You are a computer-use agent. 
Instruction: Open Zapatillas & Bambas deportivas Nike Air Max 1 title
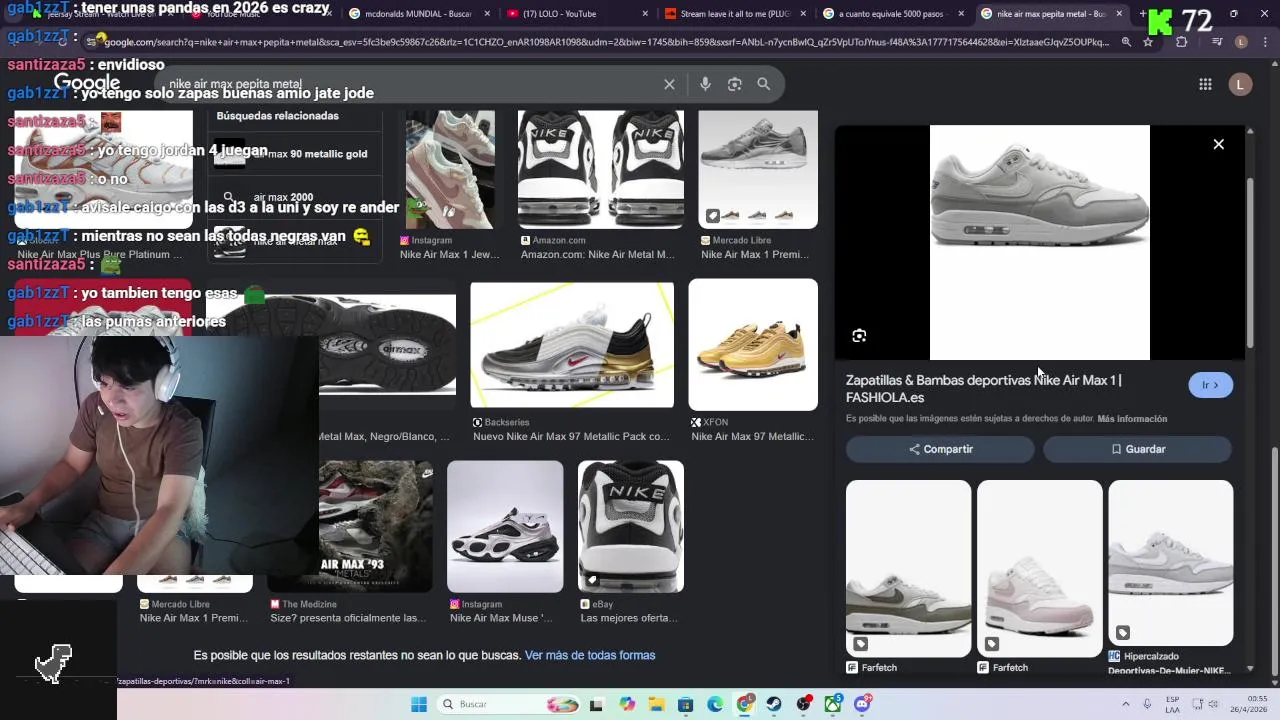(x=984, y=389)
